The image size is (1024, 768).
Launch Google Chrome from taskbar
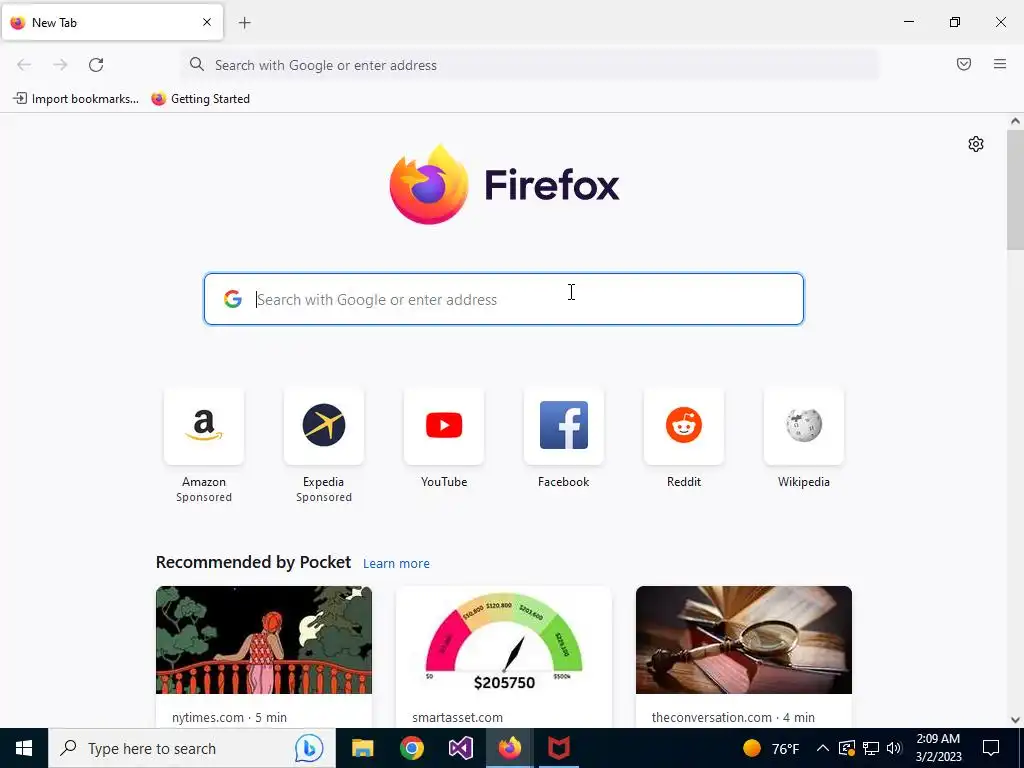411,748
